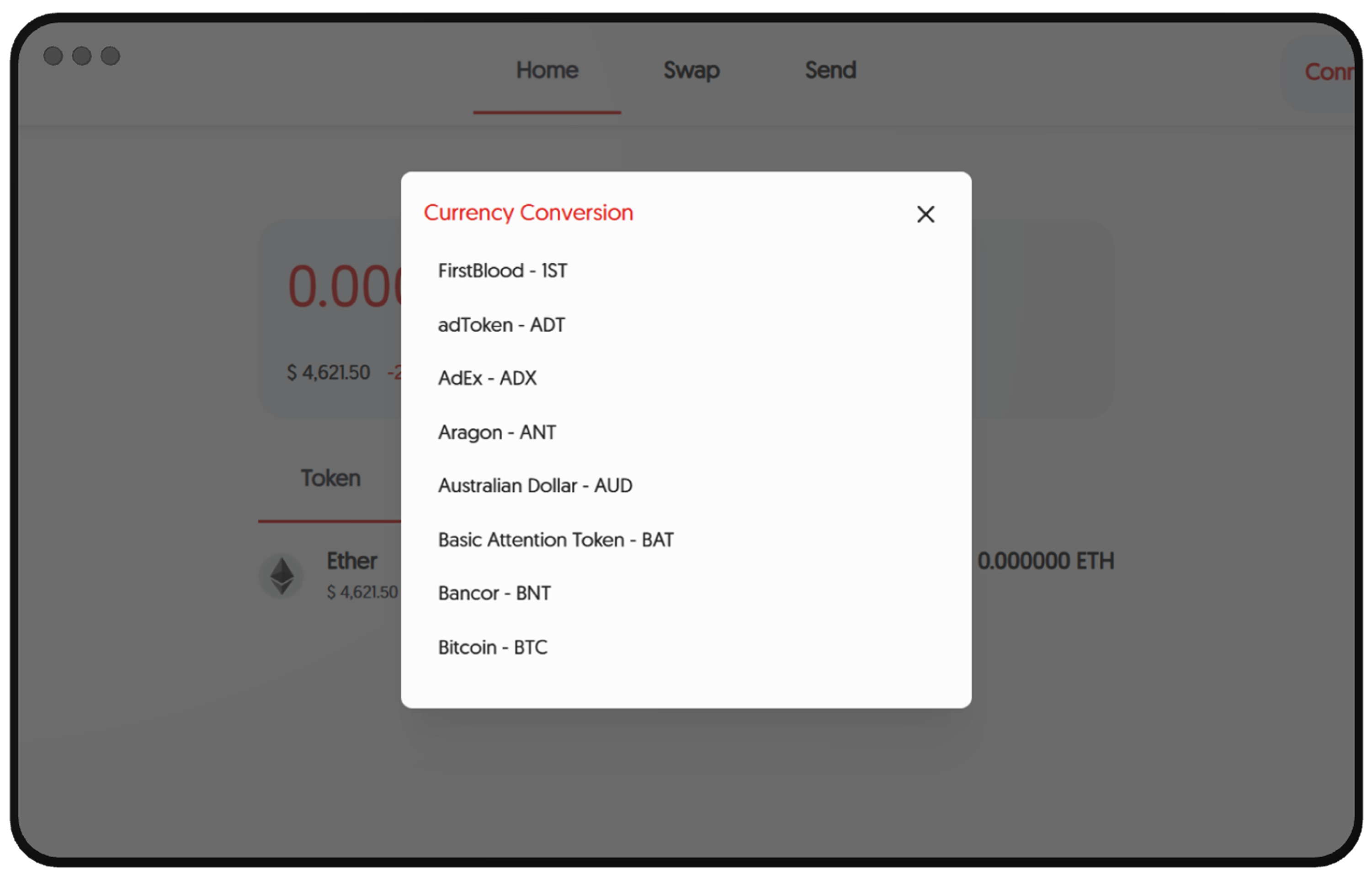Select the Token tab in the wallet panel
This screenshot has height=875, width=1372.
pos(330,478)
